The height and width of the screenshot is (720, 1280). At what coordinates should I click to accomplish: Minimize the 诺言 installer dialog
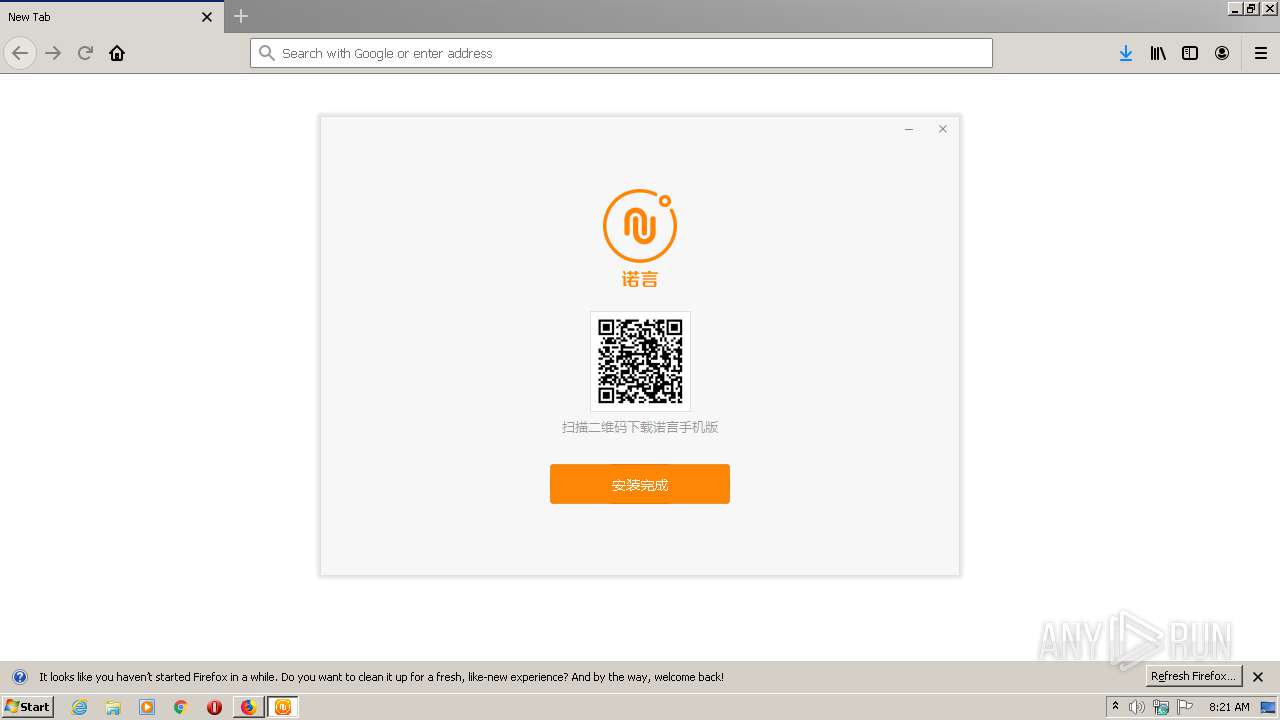(x=909, y=129)
